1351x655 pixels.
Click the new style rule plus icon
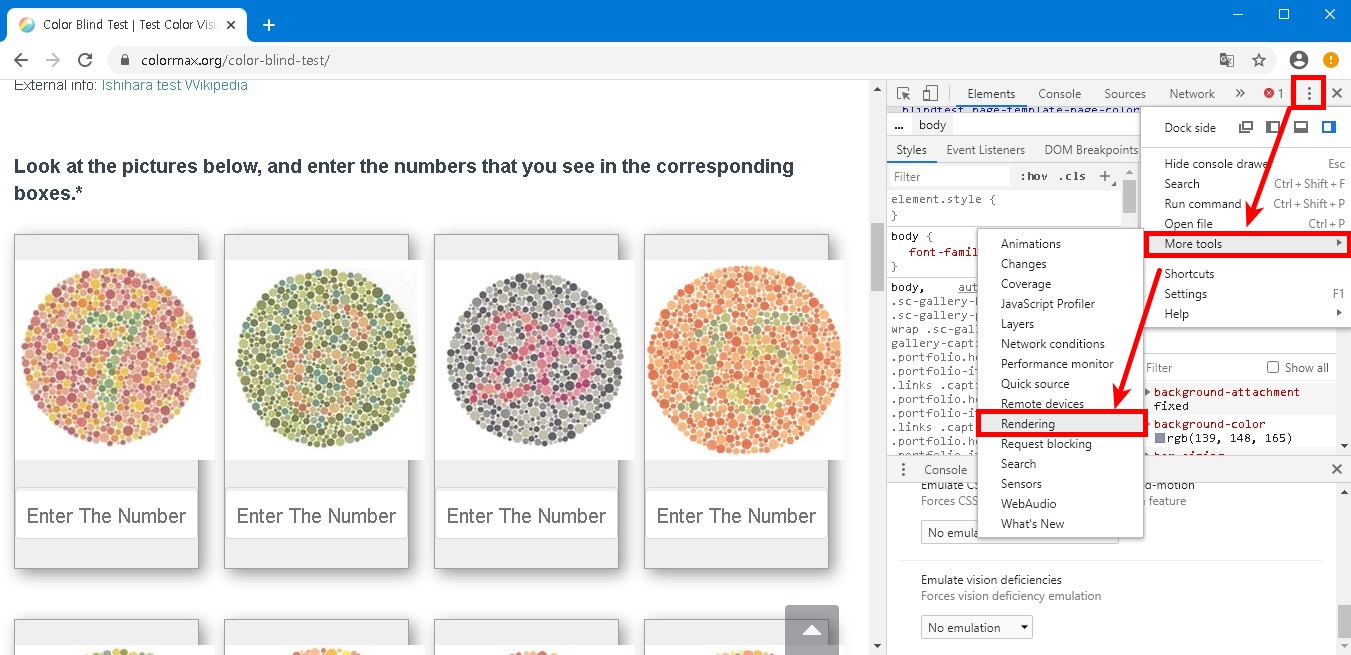(1105, 176)
